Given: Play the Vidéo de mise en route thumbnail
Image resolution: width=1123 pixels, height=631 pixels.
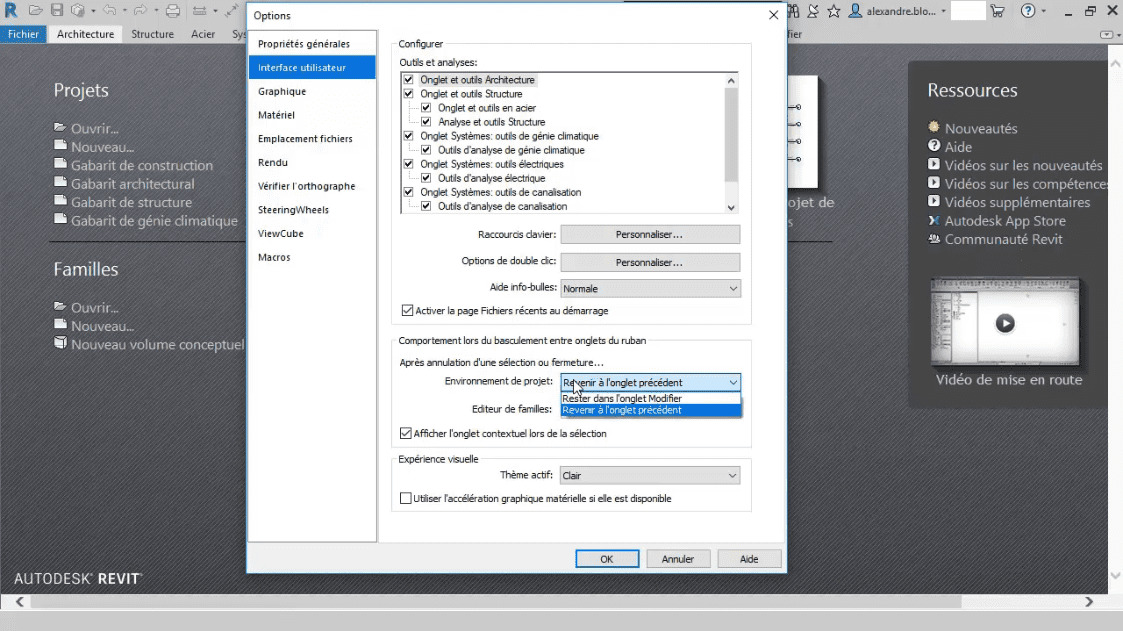Looking at the screenshot, I should coord(1005,323).
